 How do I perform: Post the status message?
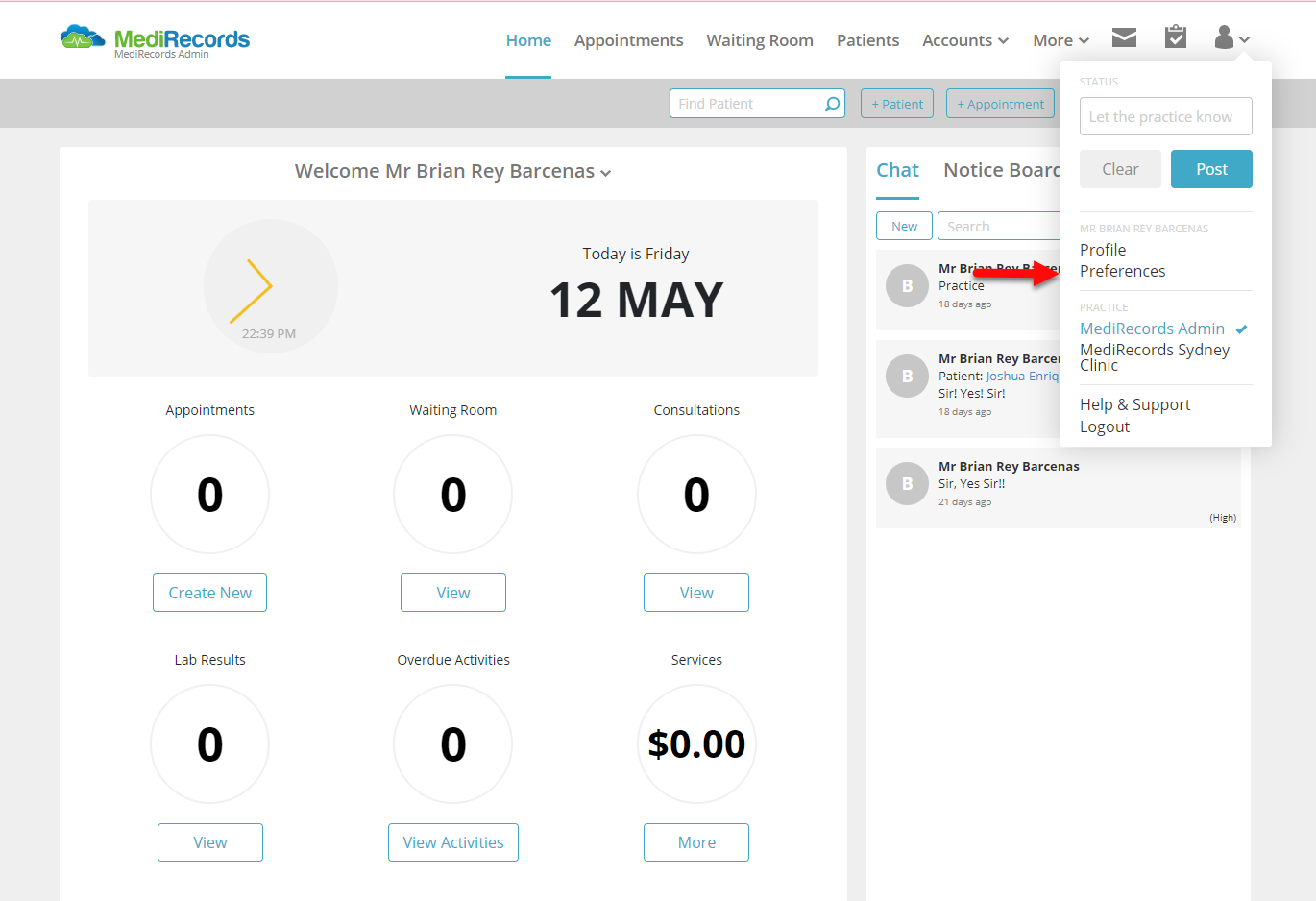coord(1211,169)
